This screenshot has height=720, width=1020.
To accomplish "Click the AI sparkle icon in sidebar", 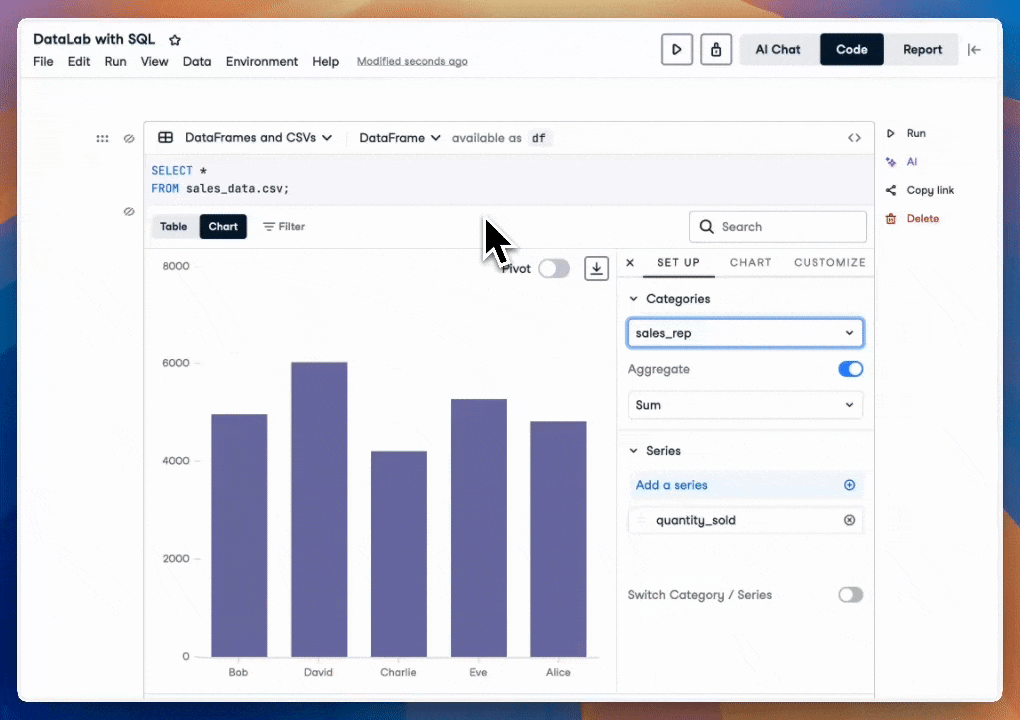I will pos(891,162).
